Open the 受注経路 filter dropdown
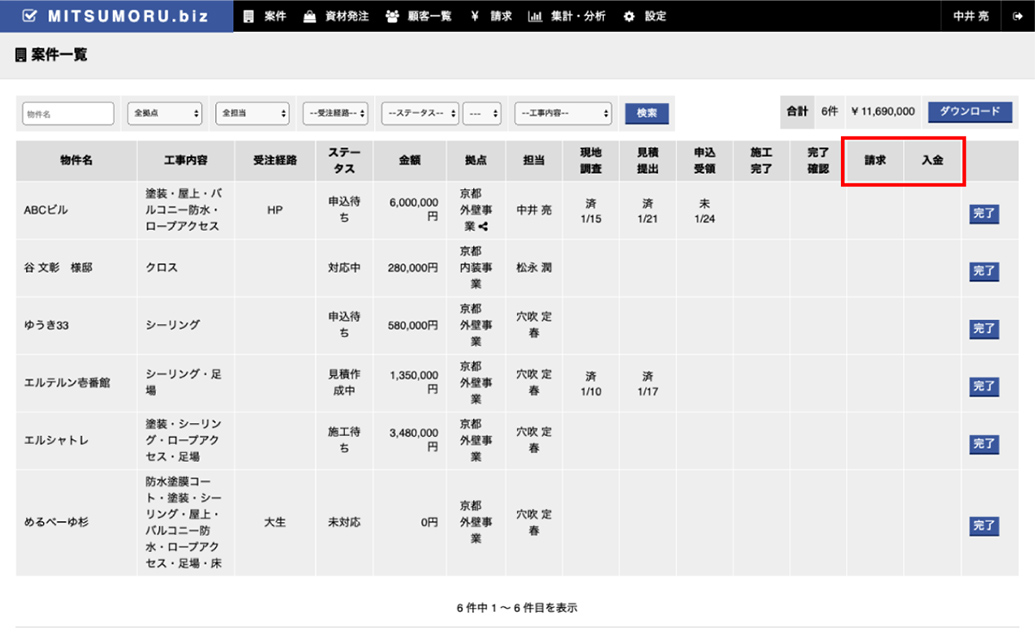The width and height of the screenshot is (1035, 637). (x=336, y=113)
